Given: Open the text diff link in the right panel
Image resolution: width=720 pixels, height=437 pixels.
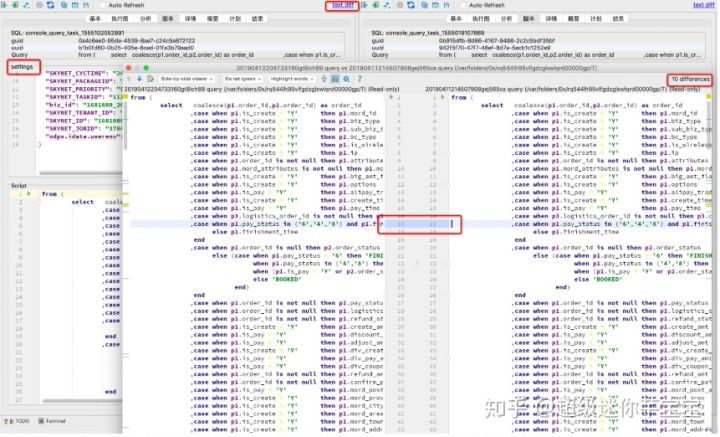Looking at the screenshot, I should [703, 5].
